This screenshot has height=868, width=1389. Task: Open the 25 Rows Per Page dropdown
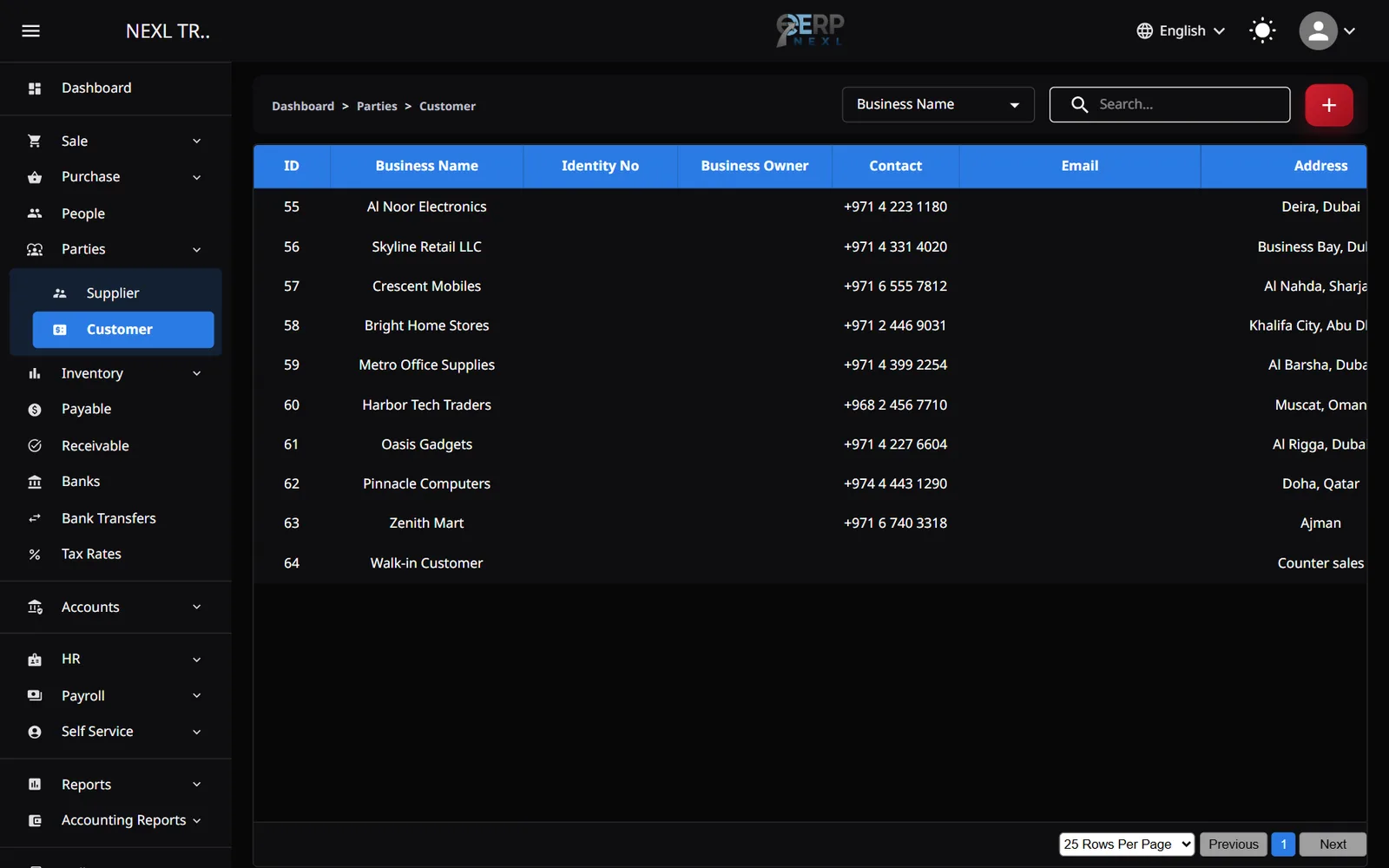click(1127, 845)
